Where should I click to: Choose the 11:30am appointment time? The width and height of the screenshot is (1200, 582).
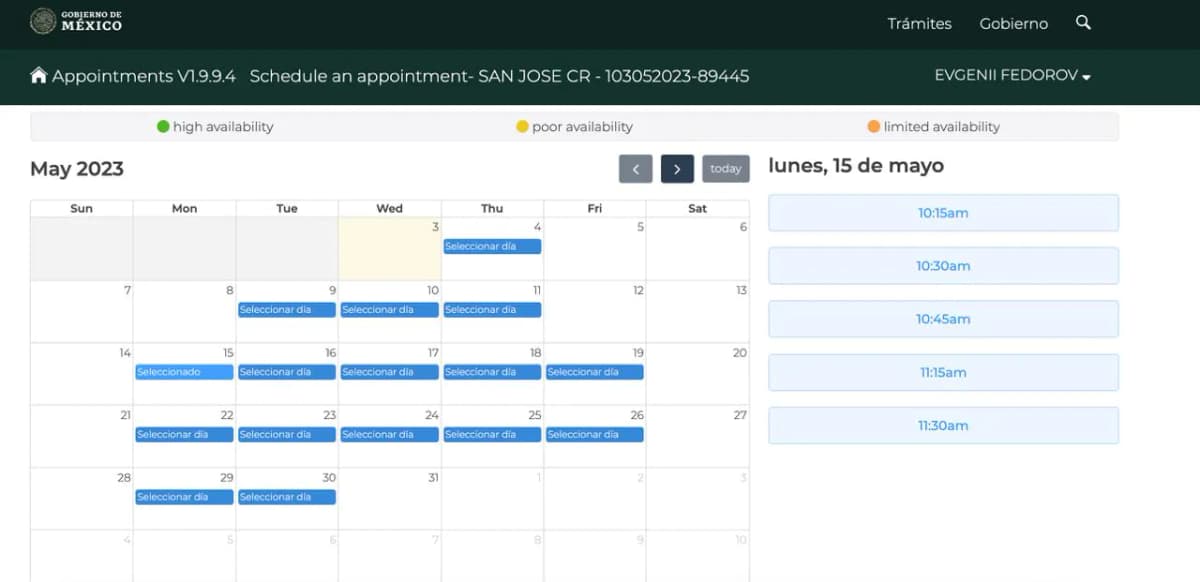point(943,425)
